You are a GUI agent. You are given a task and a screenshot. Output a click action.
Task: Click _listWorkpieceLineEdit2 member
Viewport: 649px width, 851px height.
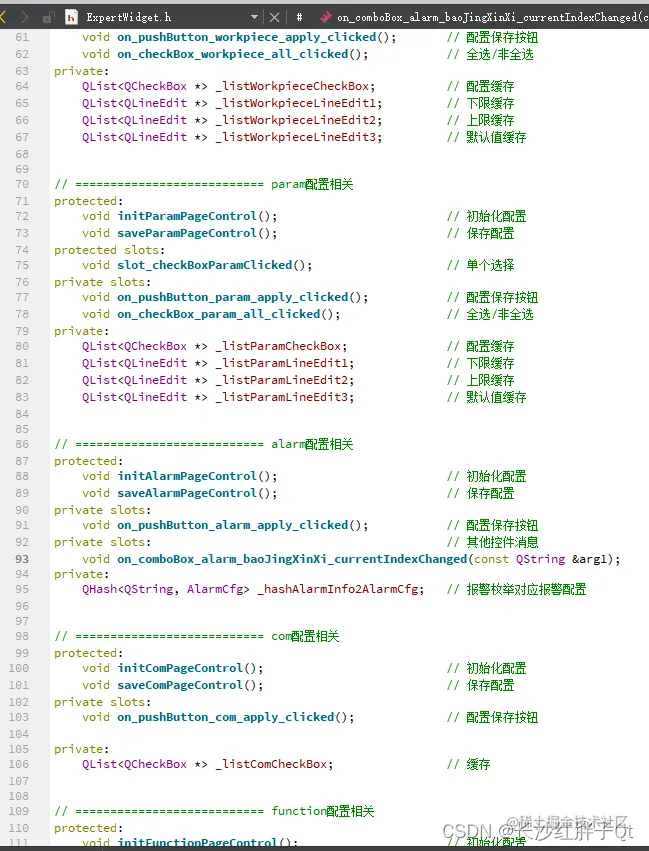tap(296, 119)
